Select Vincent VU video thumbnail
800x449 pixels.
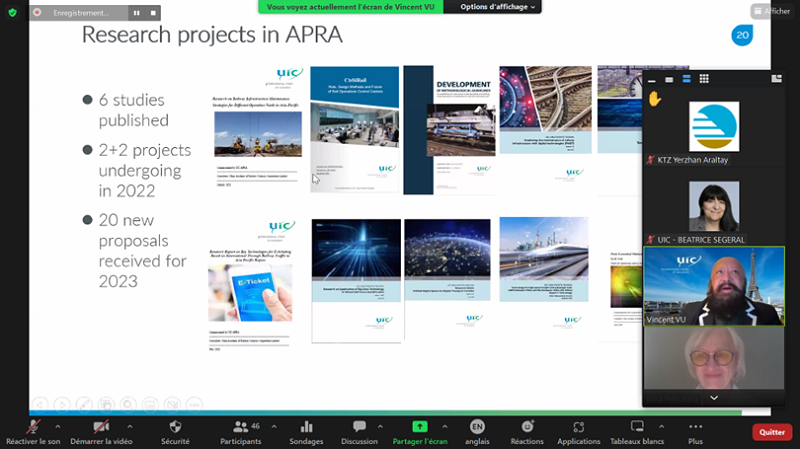713,286
